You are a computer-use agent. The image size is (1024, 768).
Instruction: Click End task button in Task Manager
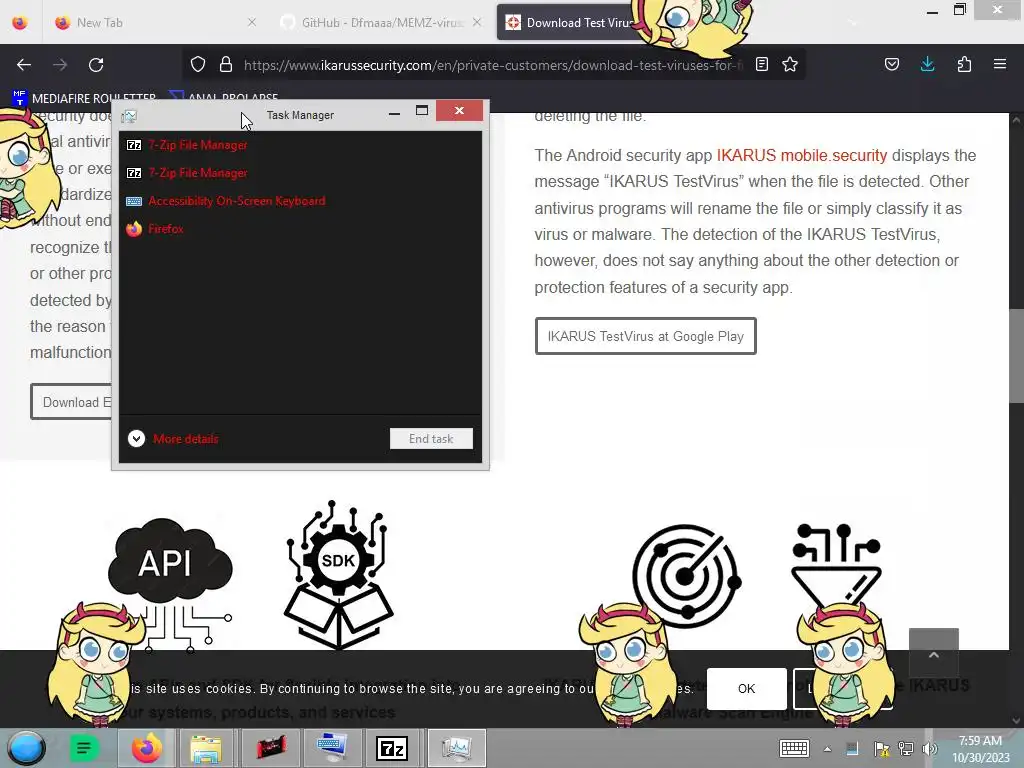click(431, 439)
